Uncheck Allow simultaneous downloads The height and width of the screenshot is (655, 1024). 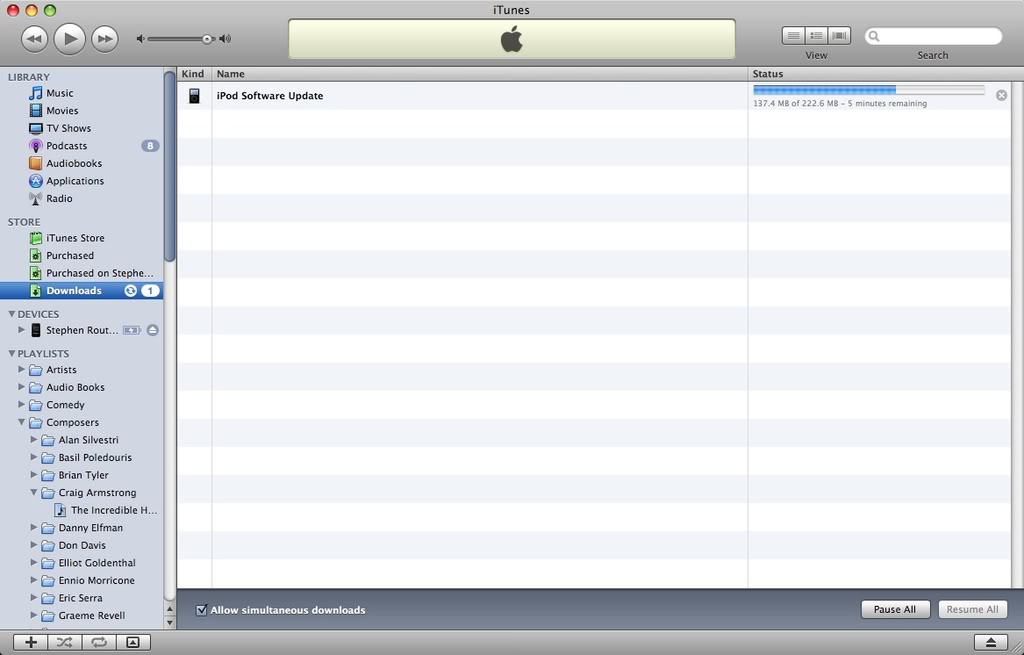tap(202, 610)
